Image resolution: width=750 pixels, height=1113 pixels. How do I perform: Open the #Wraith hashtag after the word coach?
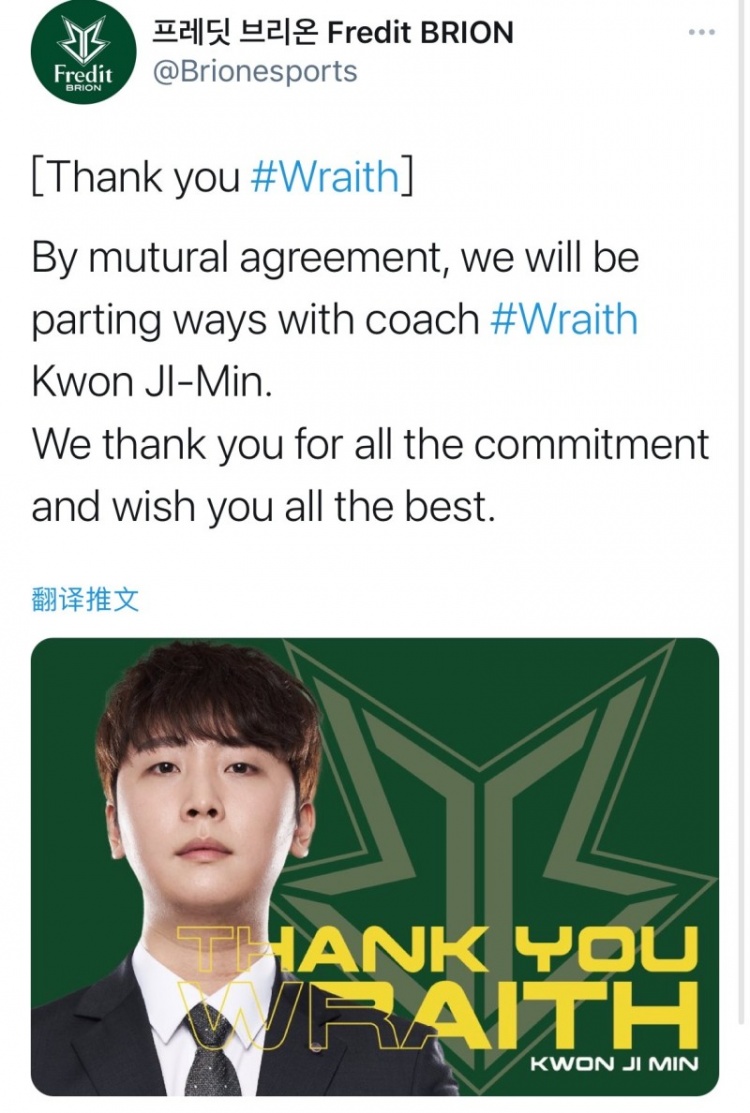(564, 319)
